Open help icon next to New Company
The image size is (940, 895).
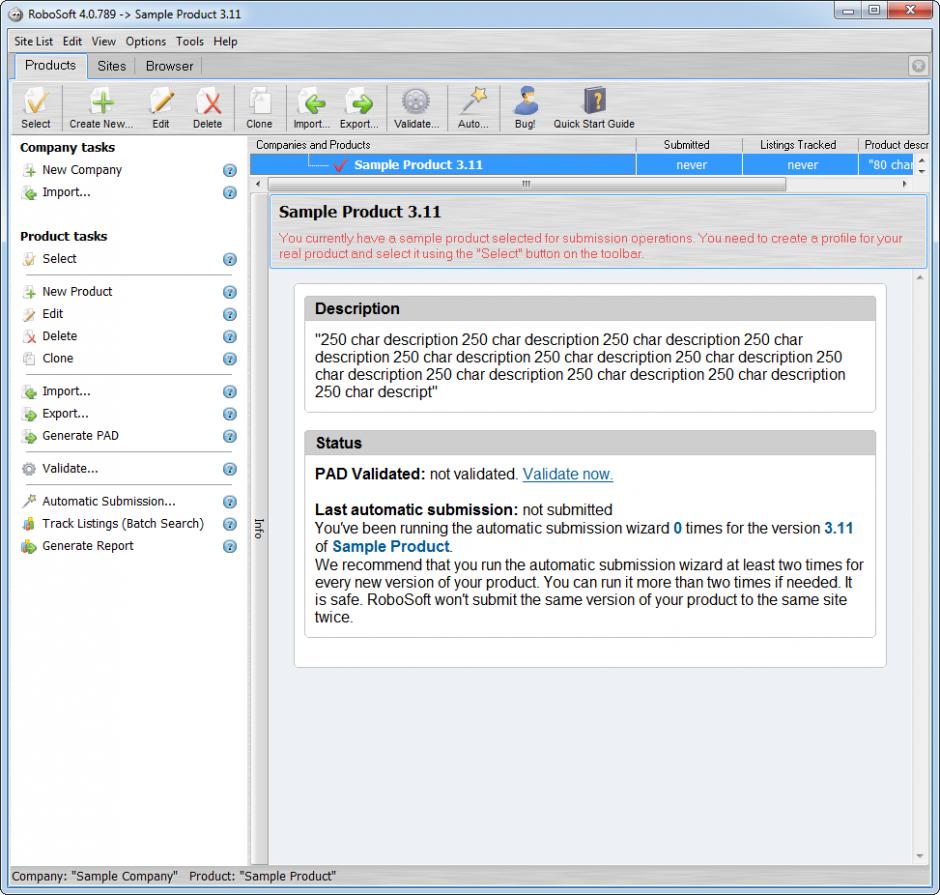(229, 171)
